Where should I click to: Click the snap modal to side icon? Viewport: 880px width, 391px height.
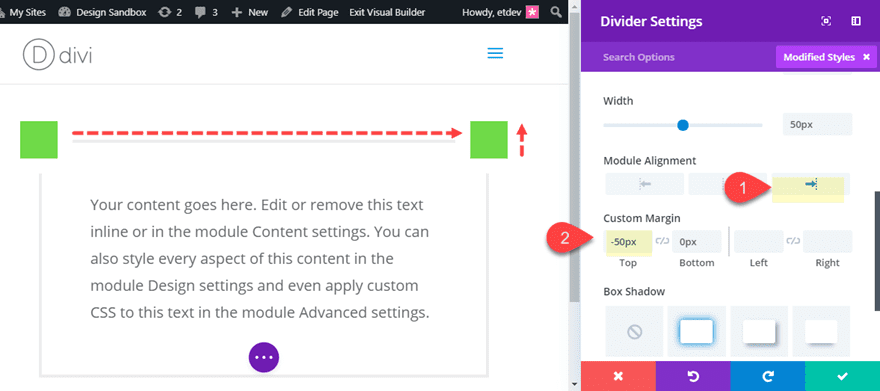click(x=856, y=21)
